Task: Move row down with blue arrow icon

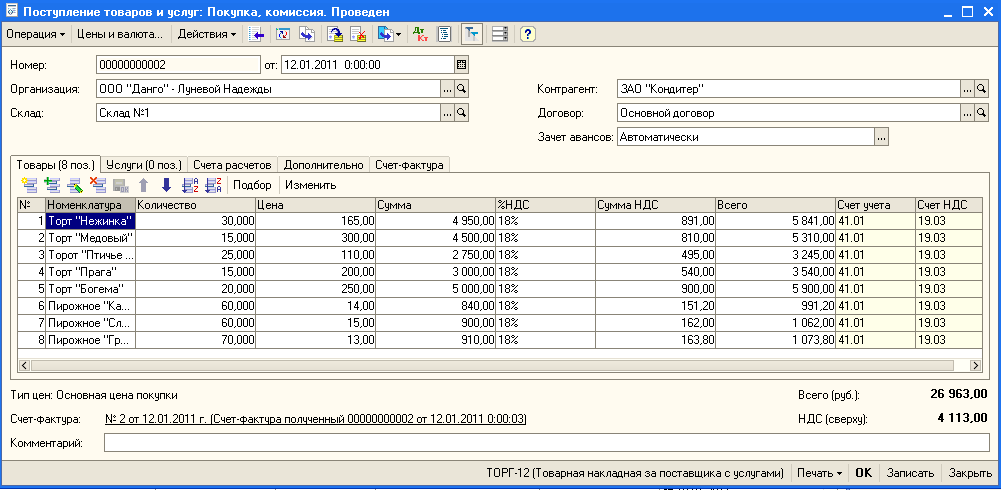Action: click(x=166, y=185)
